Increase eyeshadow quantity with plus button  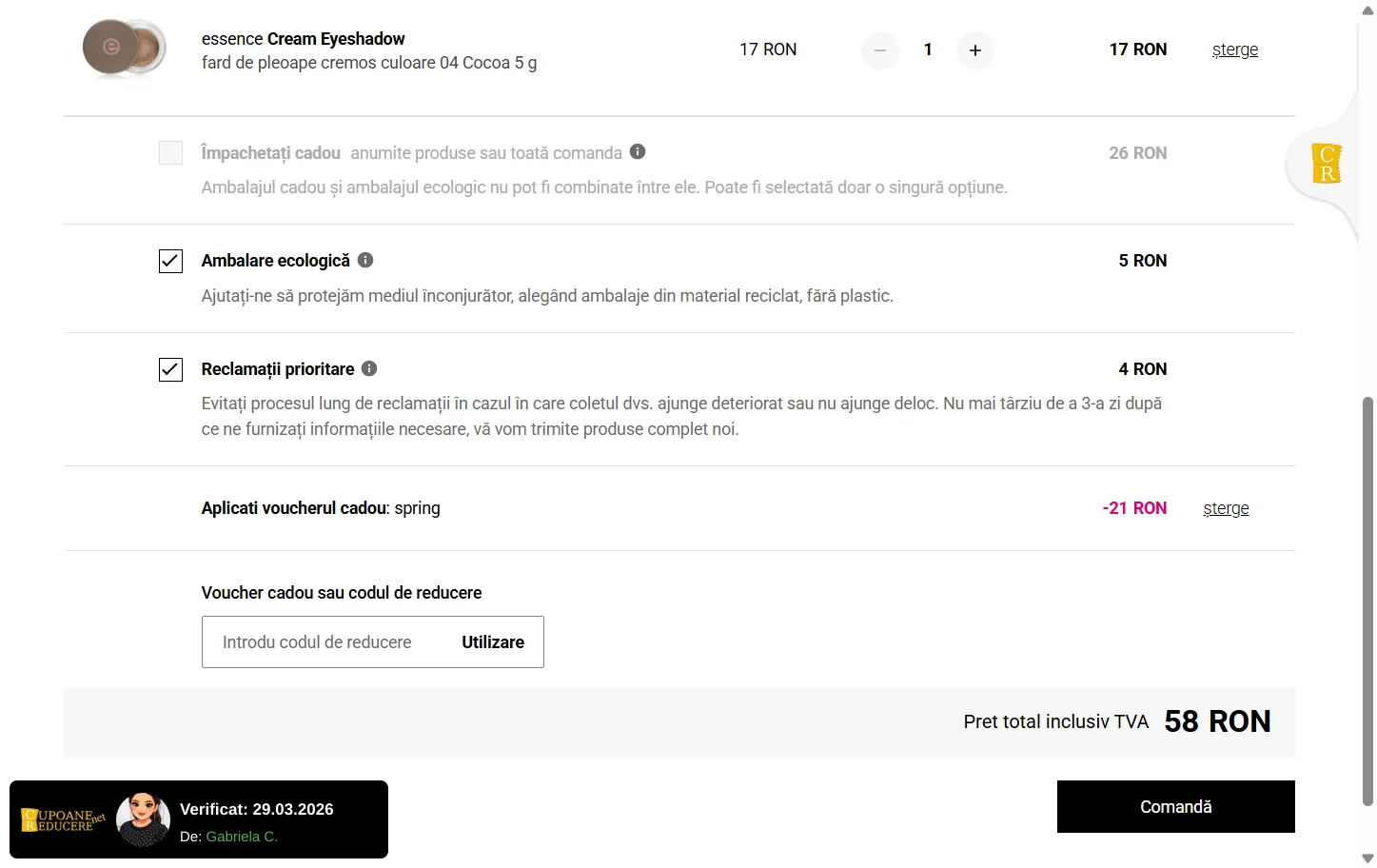click(975, 50)
